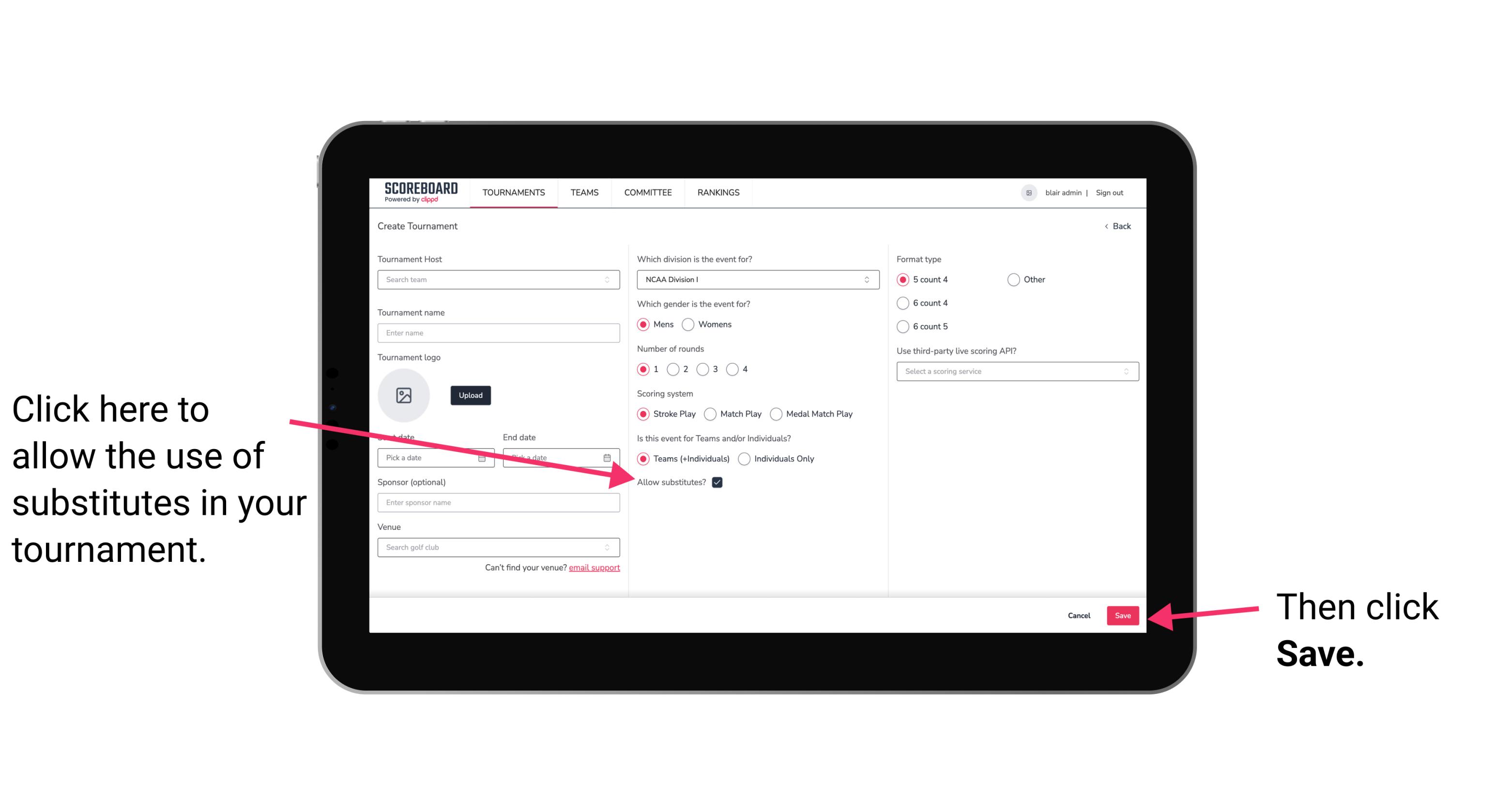Open the TOURNAMENTS tab
This screenshot has width=1510, height=812.
click(x=513, y=193)
